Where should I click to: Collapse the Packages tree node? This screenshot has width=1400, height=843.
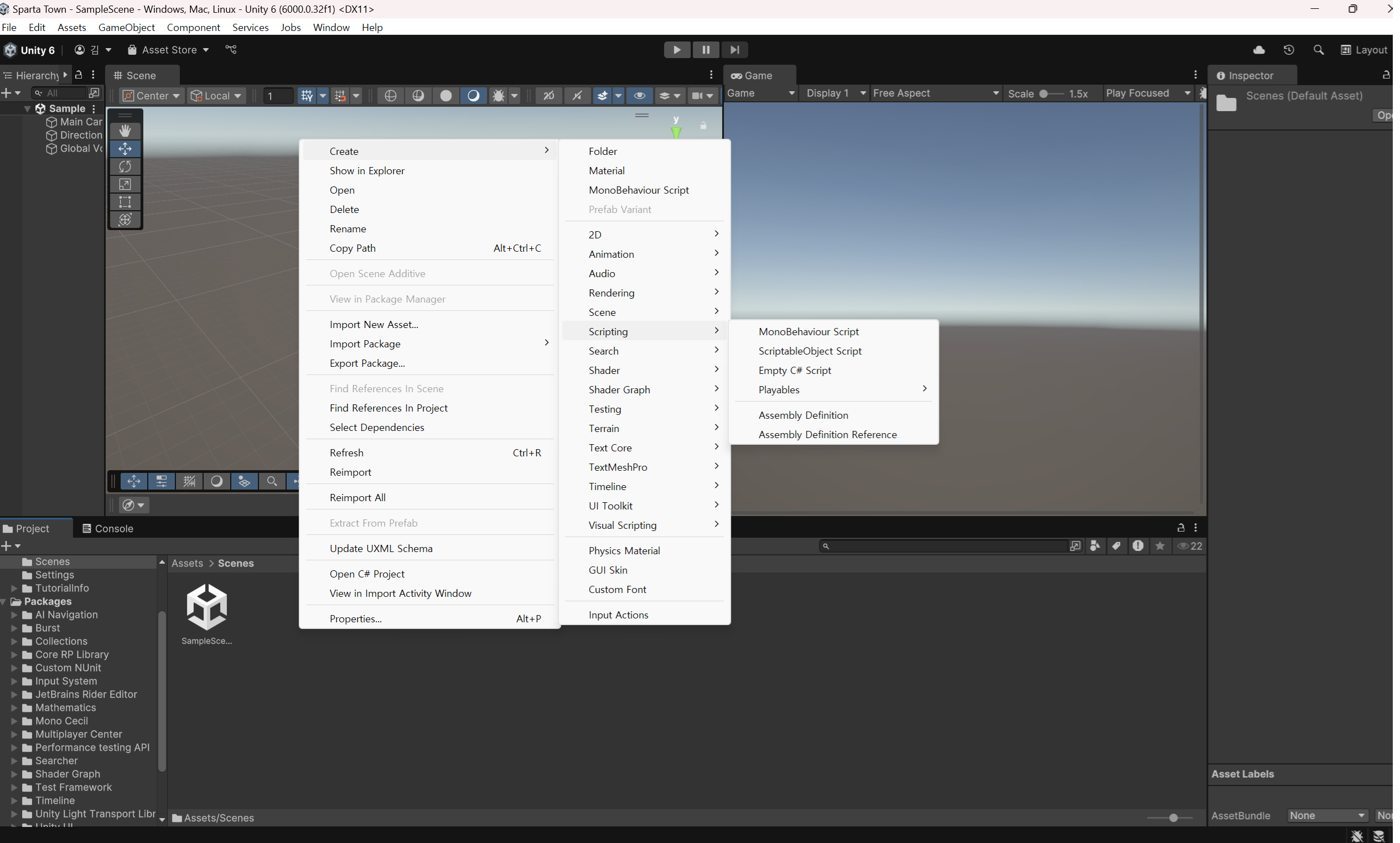click(4, 602)
